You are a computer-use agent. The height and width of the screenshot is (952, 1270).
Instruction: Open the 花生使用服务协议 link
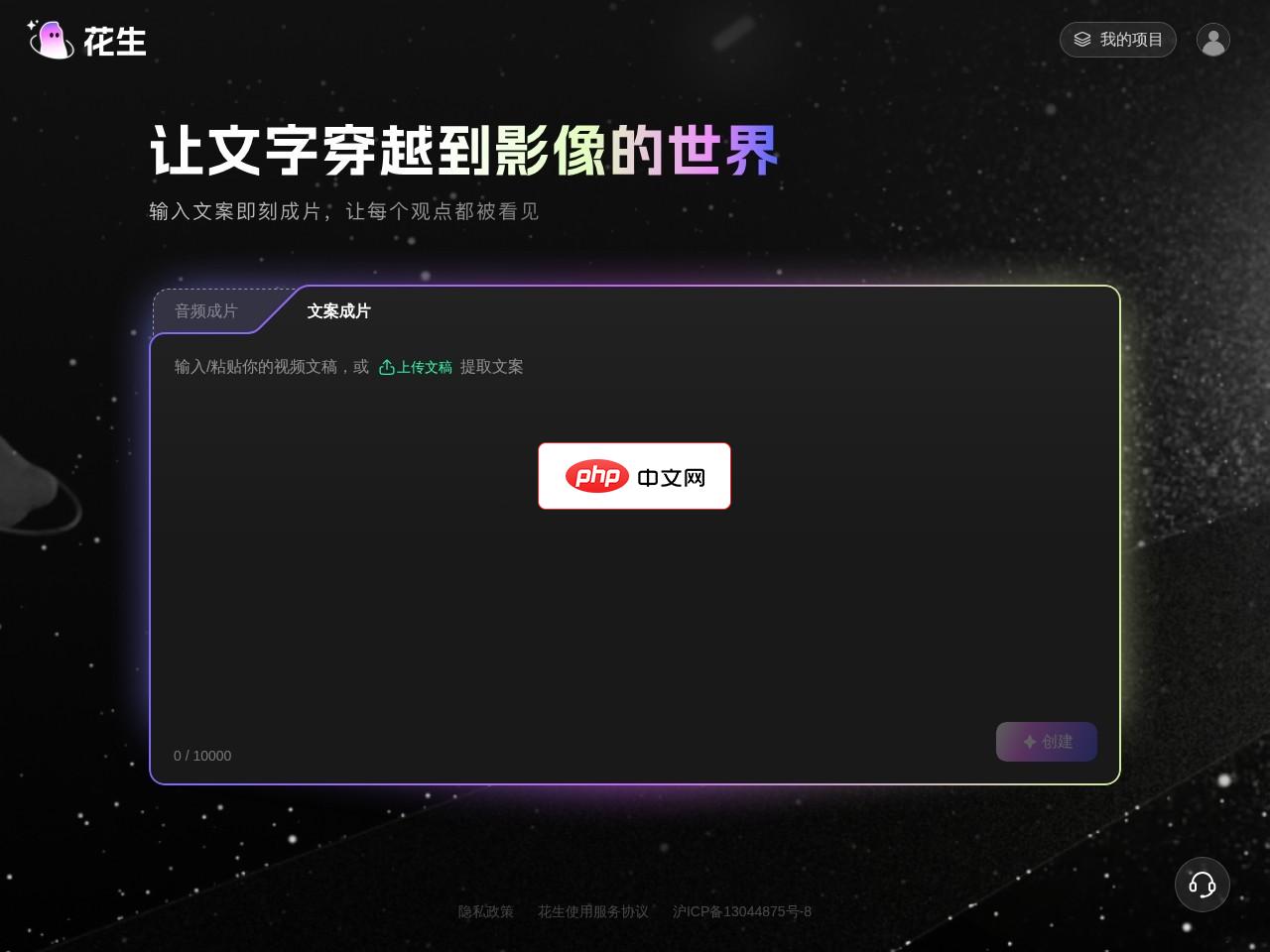(593, 911)
